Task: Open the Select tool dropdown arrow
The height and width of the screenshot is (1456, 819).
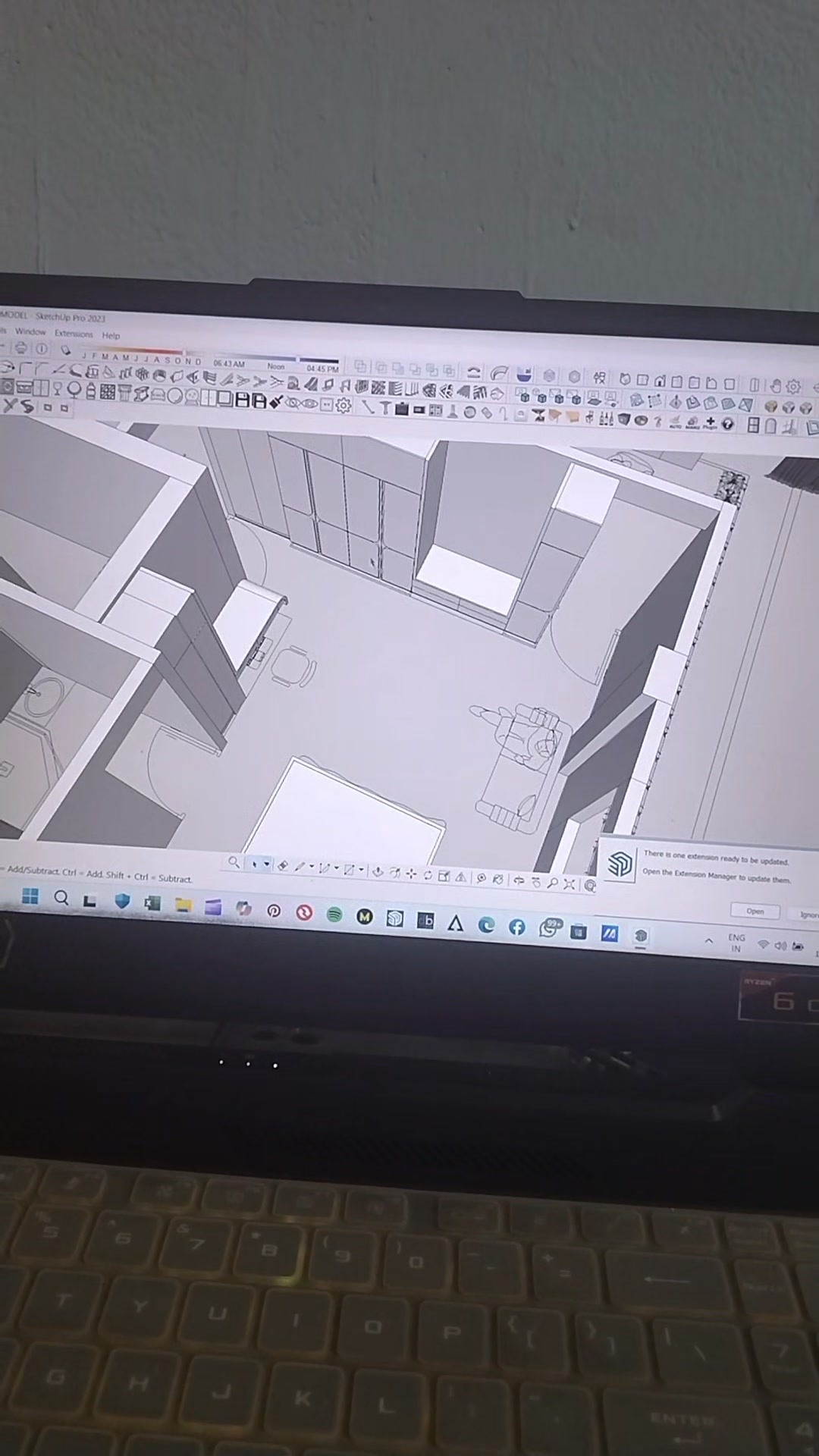Action: (x=266, y=864)
